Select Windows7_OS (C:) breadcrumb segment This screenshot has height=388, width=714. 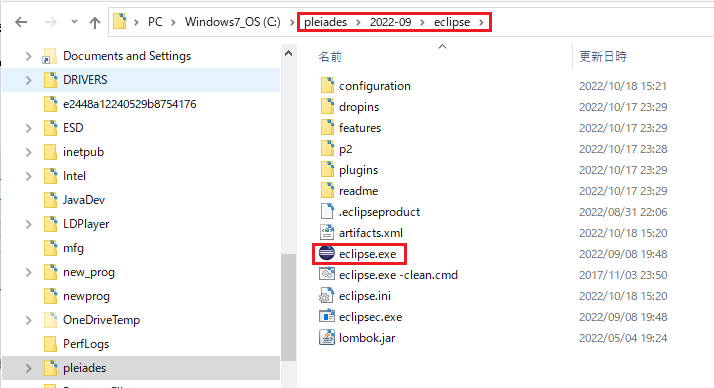tap(233, 22)
